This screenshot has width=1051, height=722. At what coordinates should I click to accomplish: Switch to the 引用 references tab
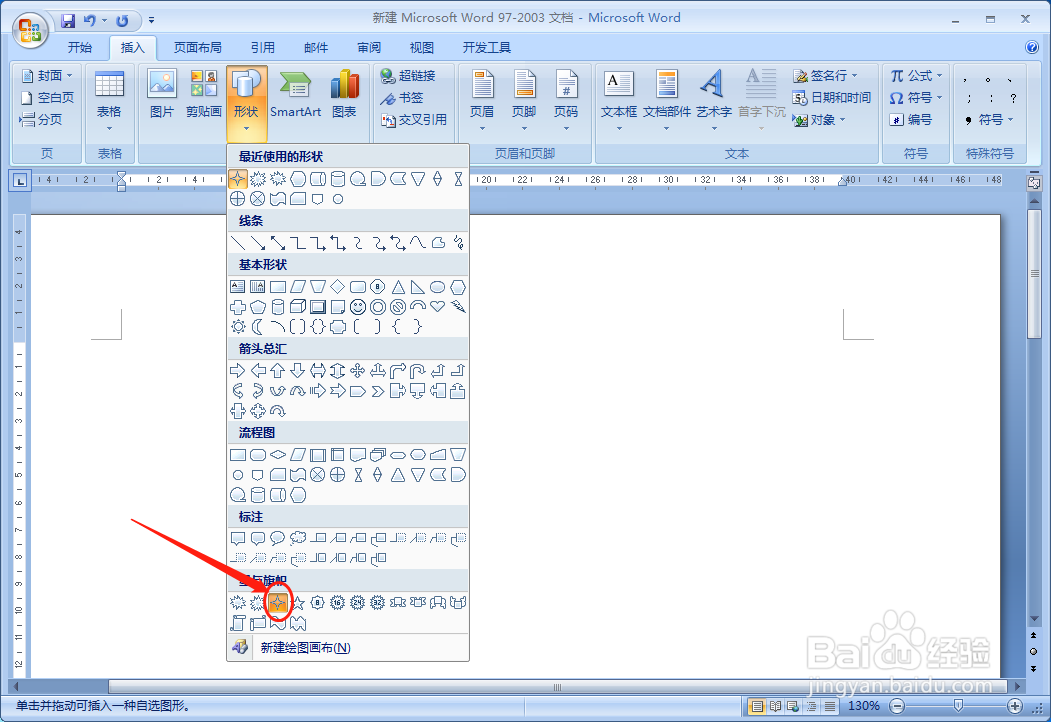coord(262,48)
